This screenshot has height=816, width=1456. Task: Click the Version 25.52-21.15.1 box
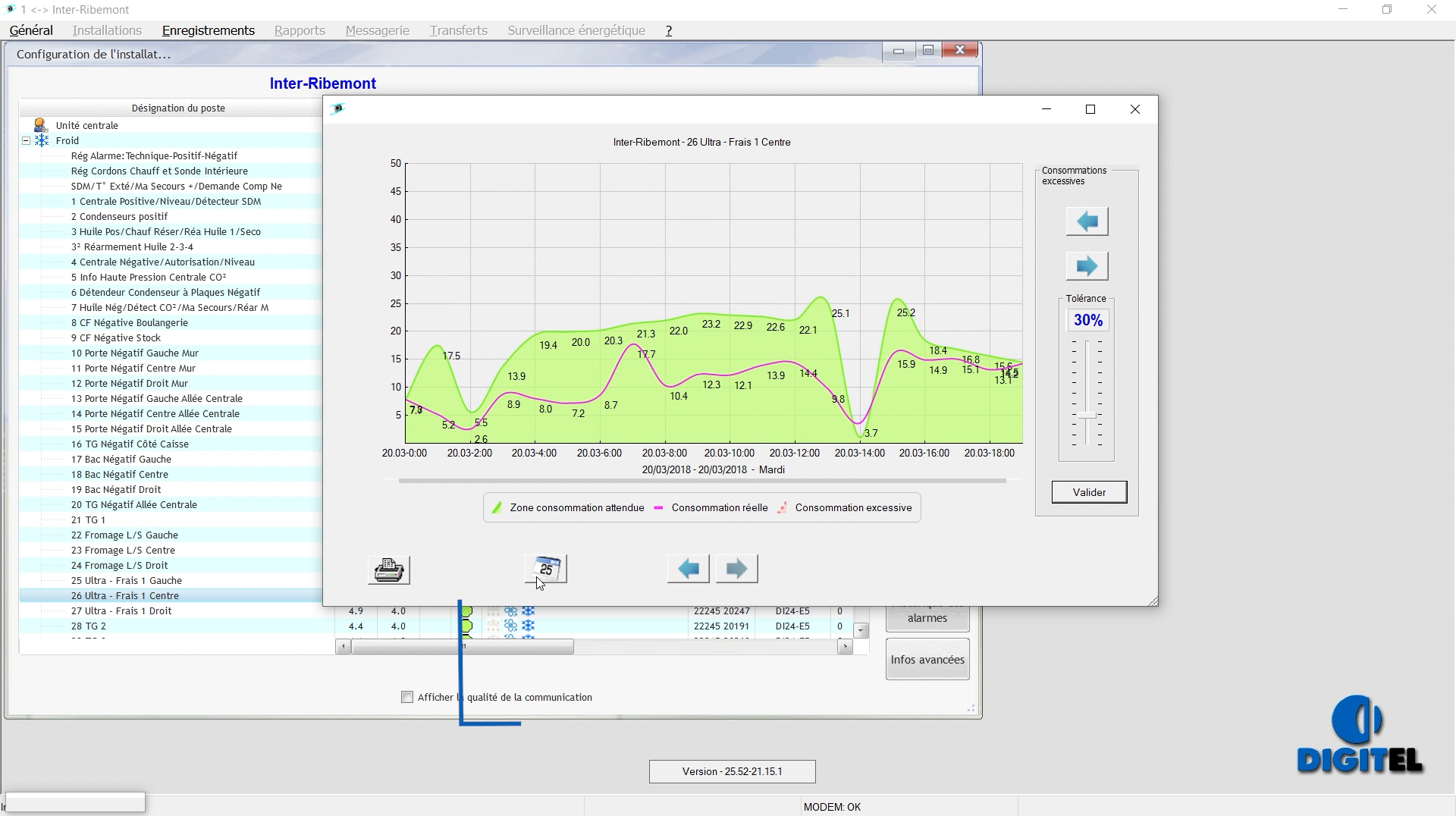(733, 771)
